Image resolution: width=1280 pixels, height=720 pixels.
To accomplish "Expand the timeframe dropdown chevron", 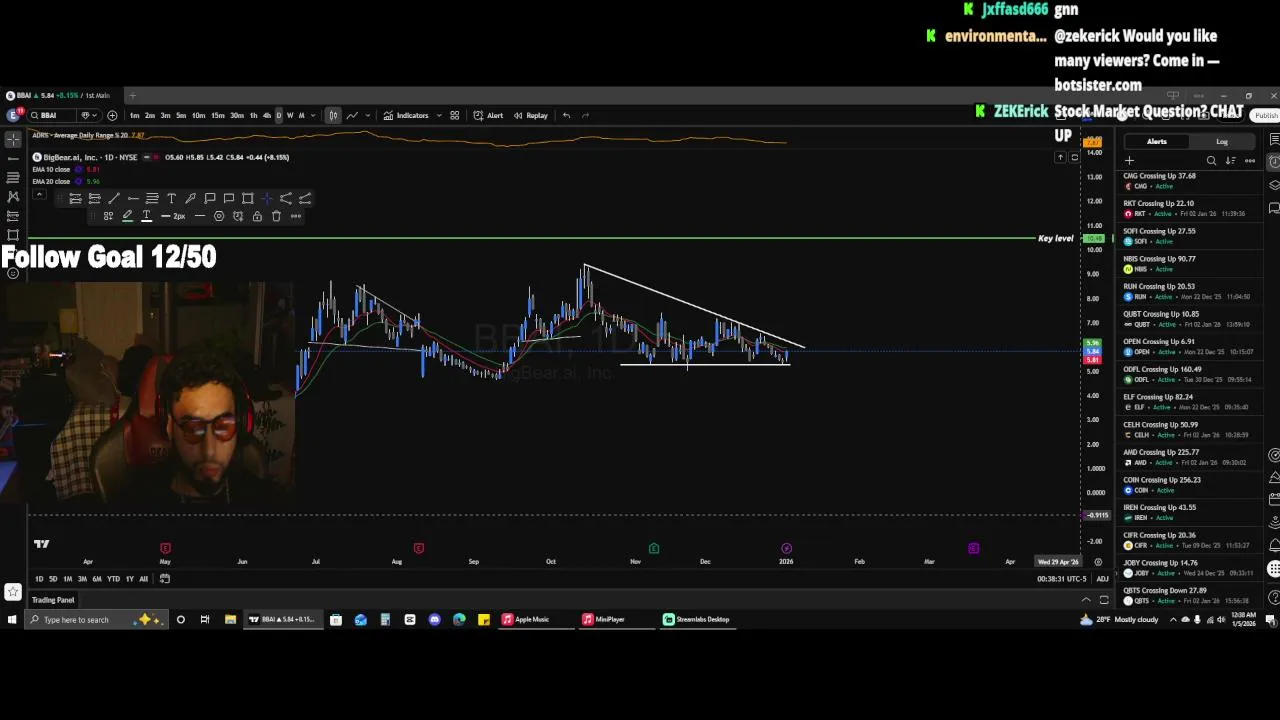I will click(313, 115).
